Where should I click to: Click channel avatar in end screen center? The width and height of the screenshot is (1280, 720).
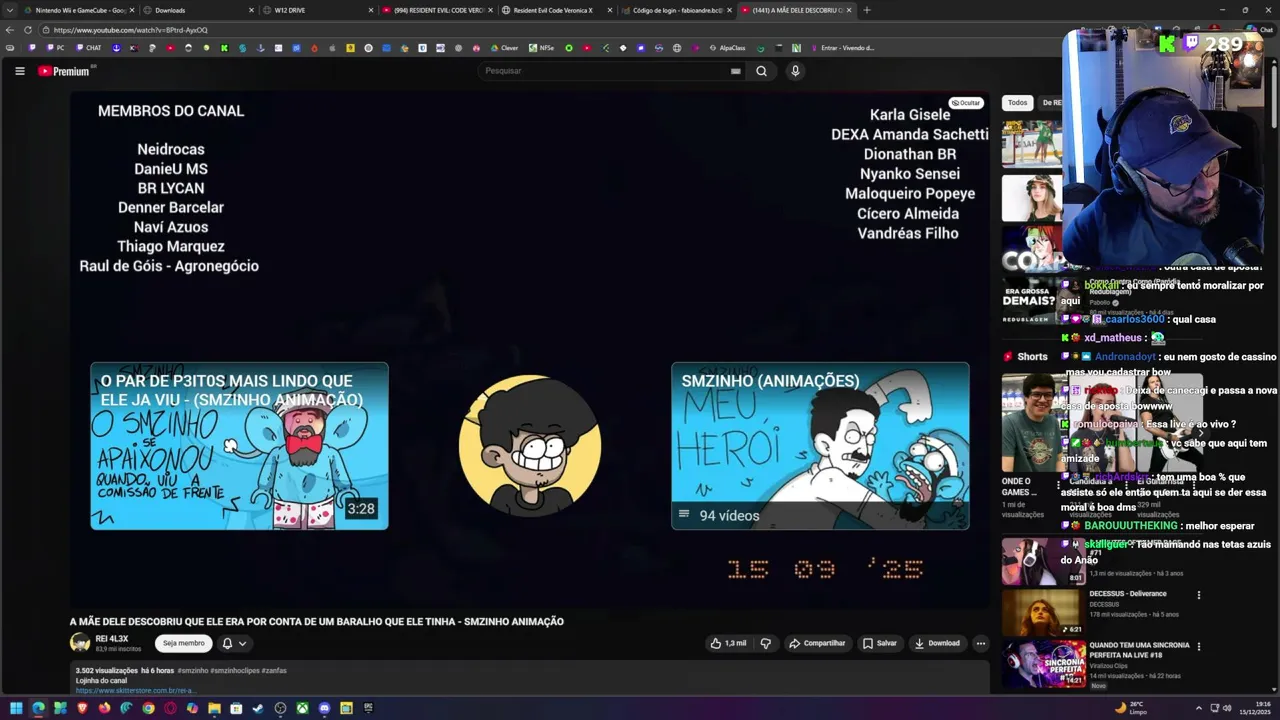point(530,446)
